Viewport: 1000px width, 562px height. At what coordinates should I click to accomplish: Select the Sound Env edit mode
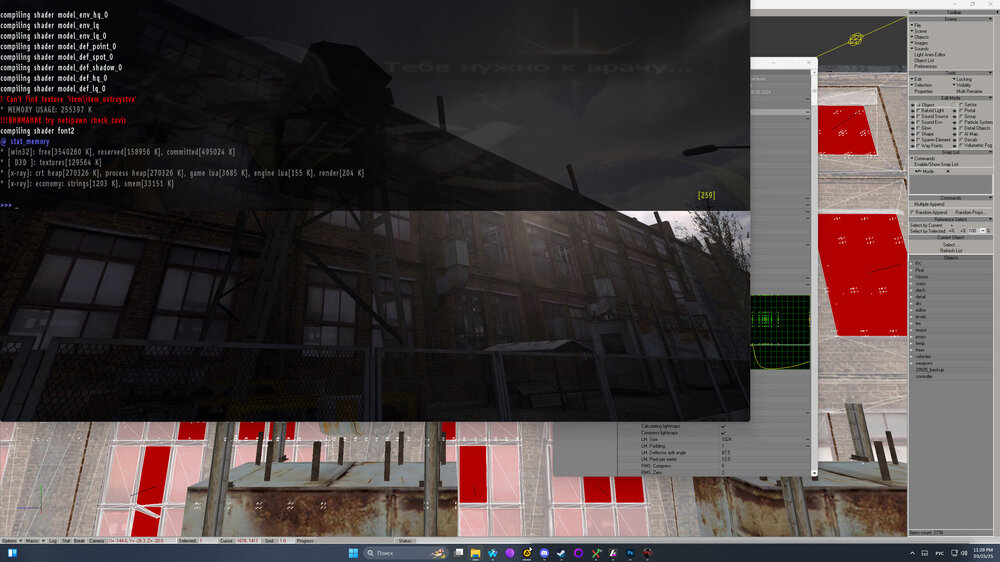pyautogui.click(x=930, y=122)
